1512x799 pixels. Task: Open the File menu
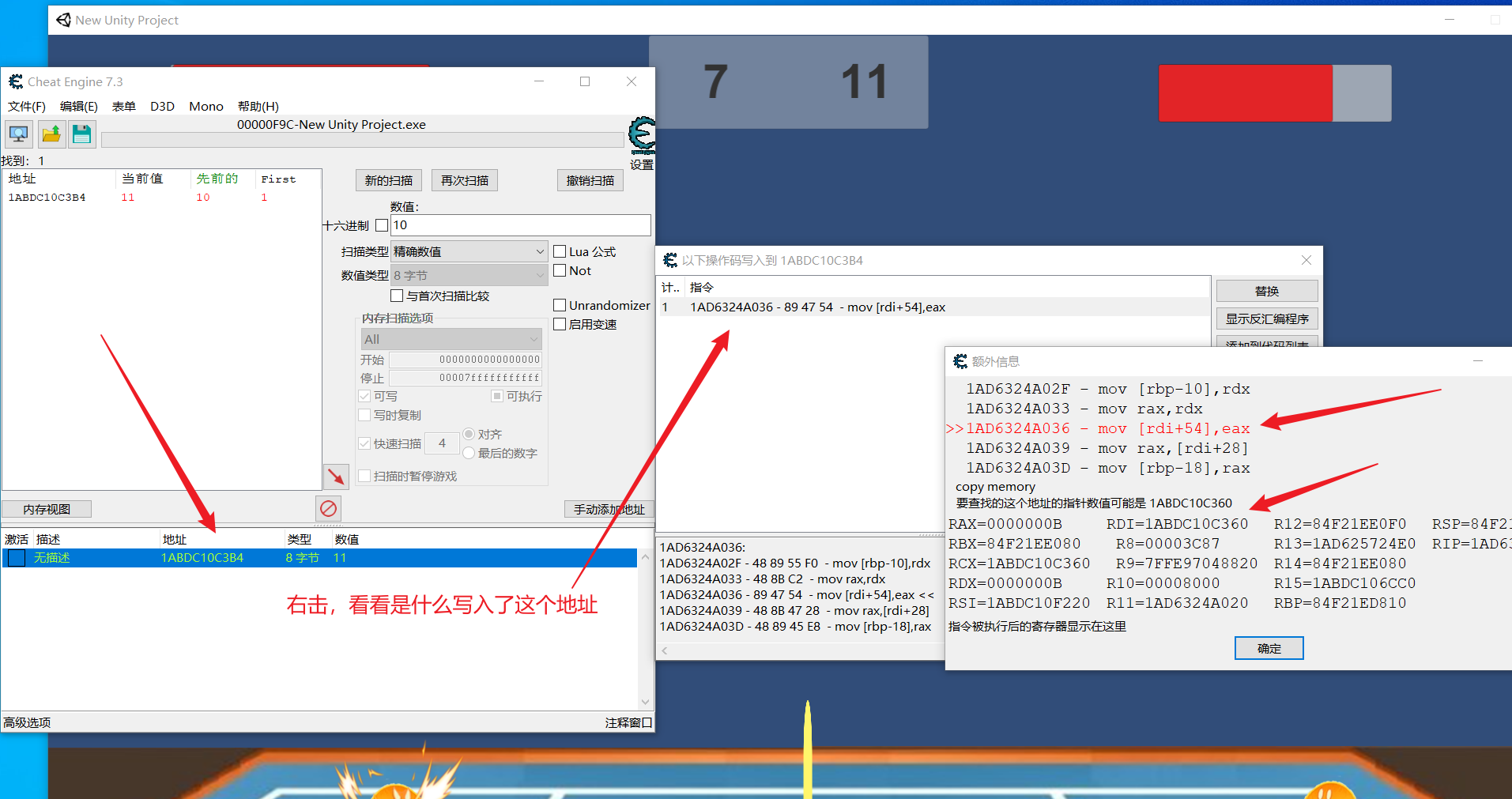click(x=27, y=106)
